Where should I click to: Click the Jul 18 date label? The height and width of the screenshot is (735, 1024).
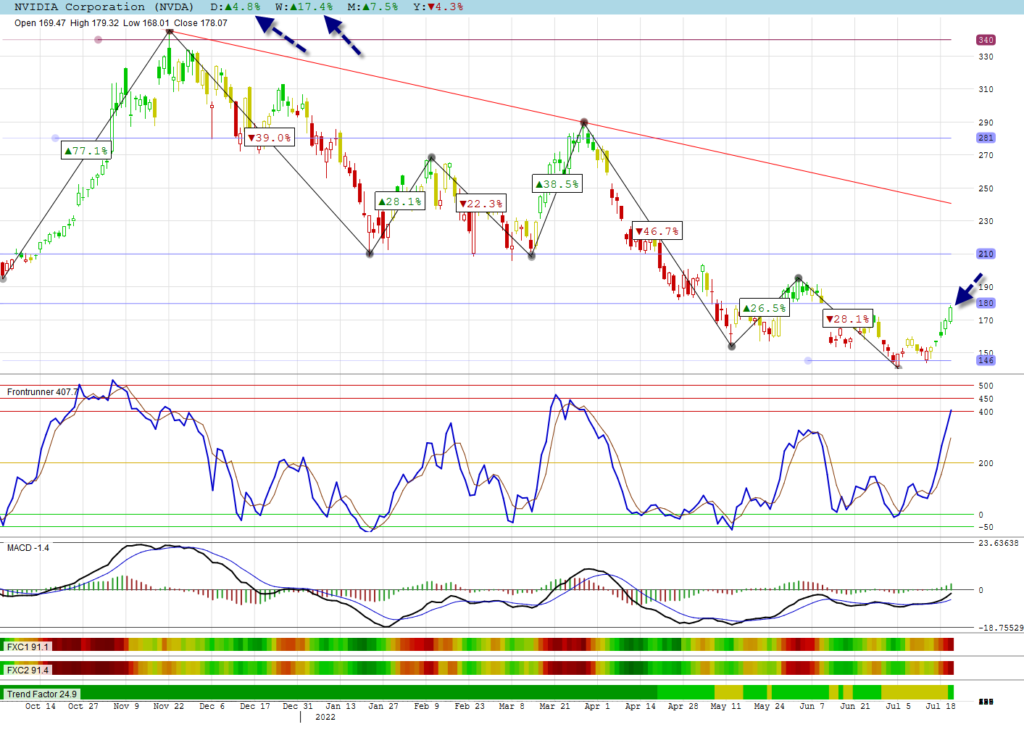click(x=940, y=706)
